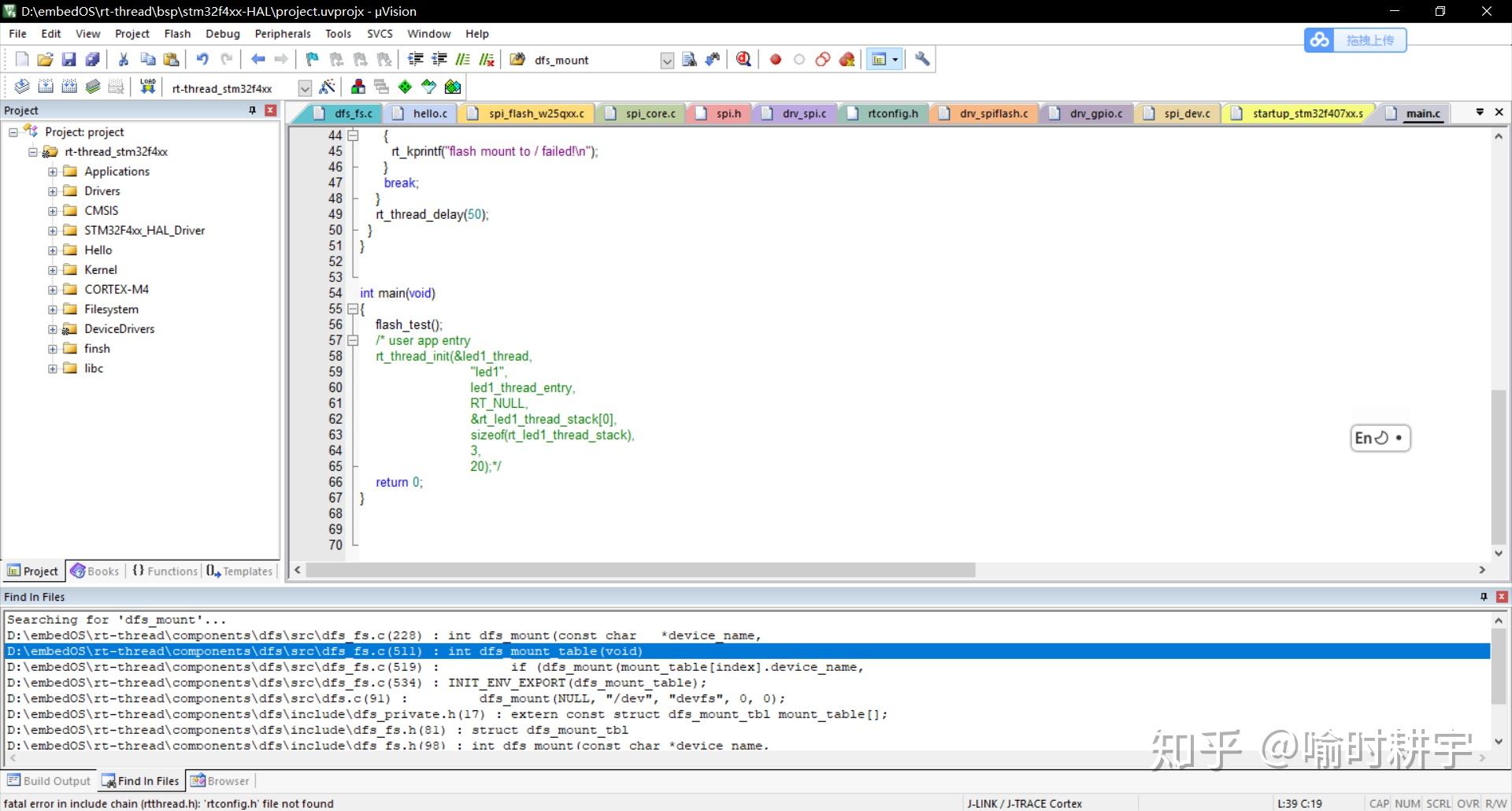Open editor tabs list dropdown

[1480, 113]
